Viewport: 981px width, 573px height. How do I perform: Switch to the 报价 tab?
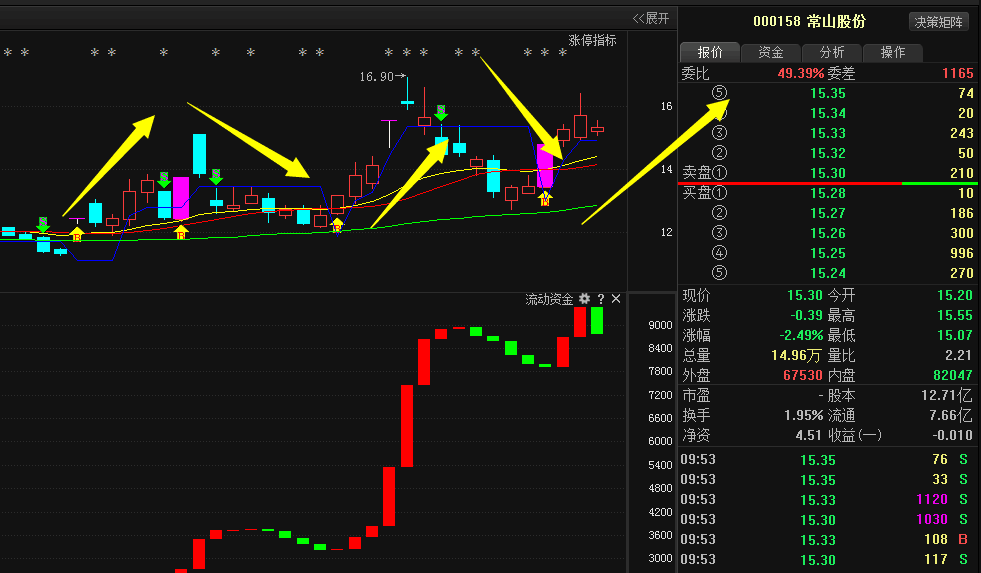709,52
